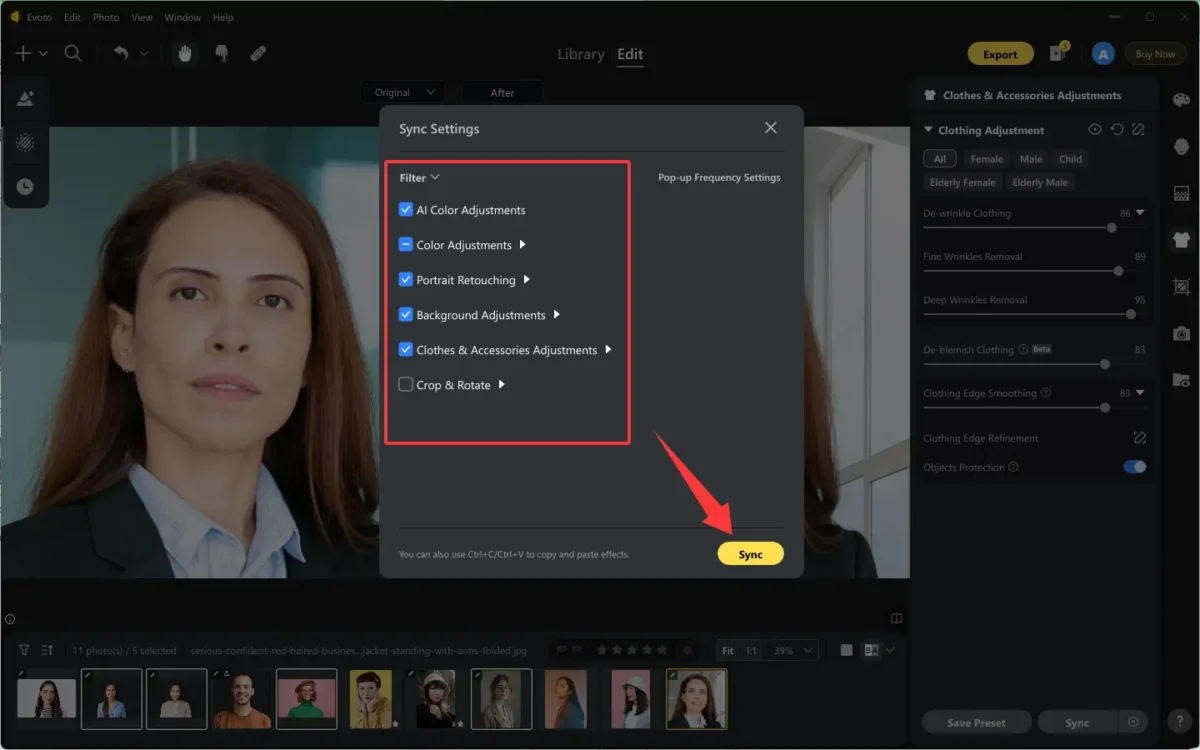Click the yellow Sync button
1200x750 pixels.
click(750, 553)
